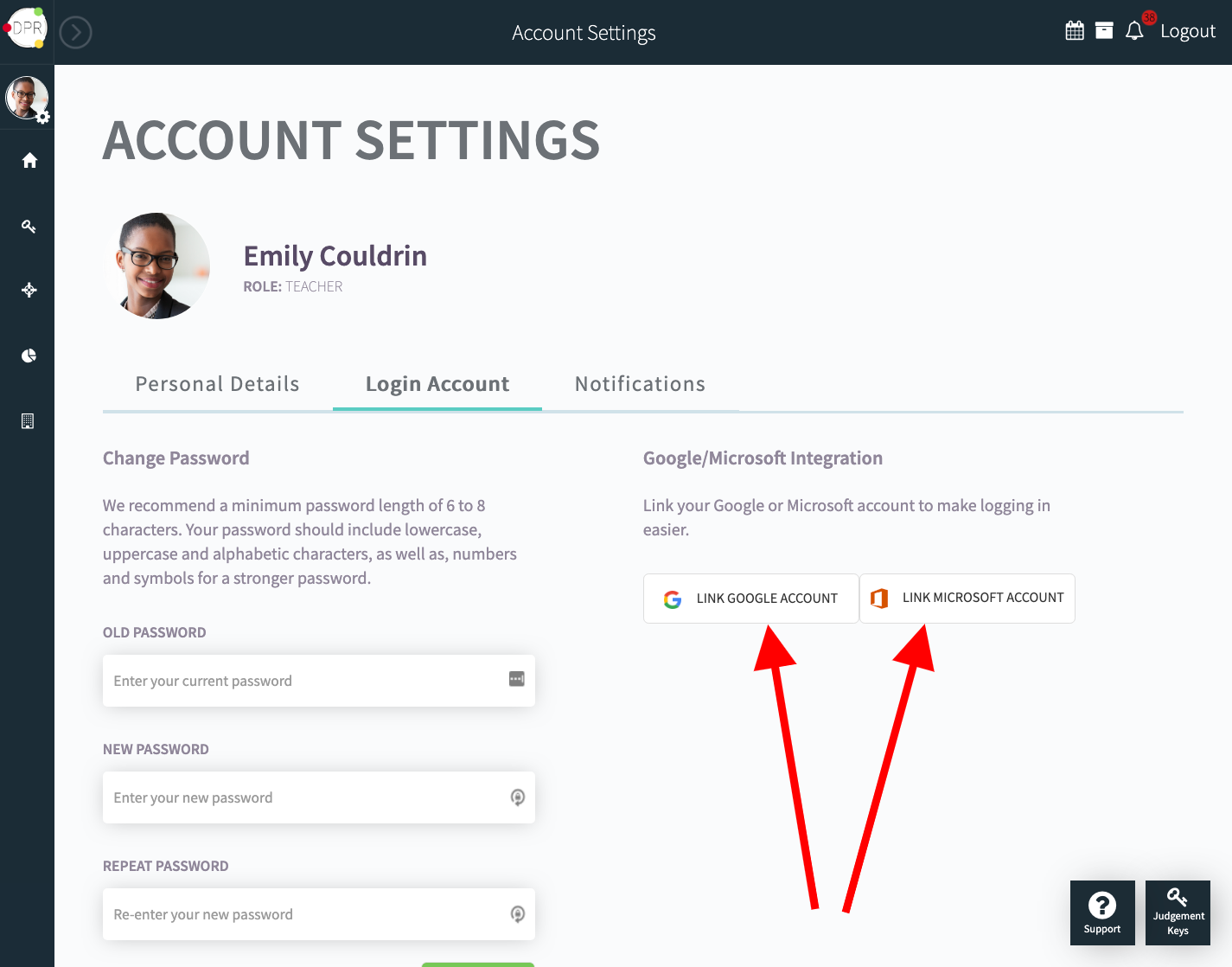Expand the sidebar with the circular arrow
This screenshot has height=967, width=1232.
click(x=75, y=32)
